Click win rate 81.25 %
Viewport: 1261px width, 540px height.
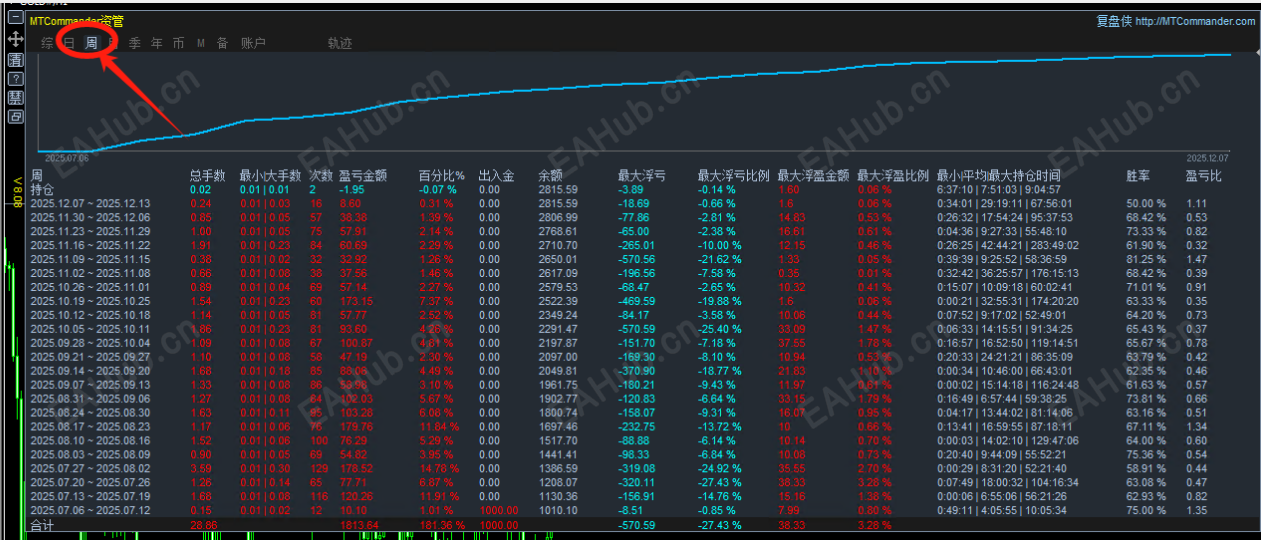(x=1145, y=259)
